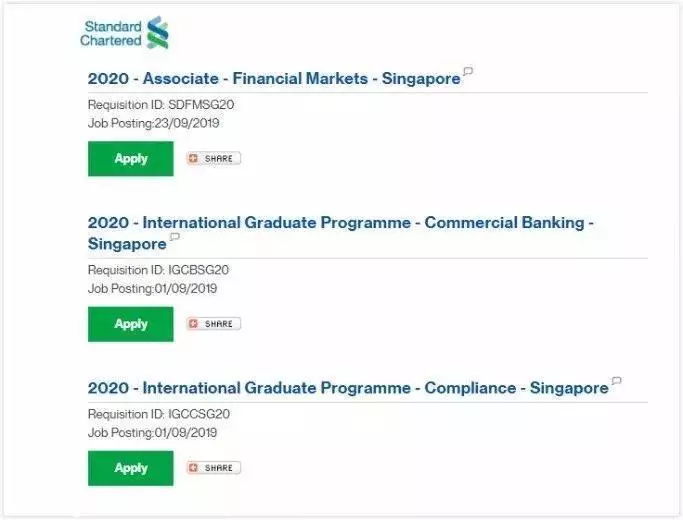This screenshot has width=683, height=520.
Task: Click Requisition ID SDFMSG20 text
Action: pos(161,105)
